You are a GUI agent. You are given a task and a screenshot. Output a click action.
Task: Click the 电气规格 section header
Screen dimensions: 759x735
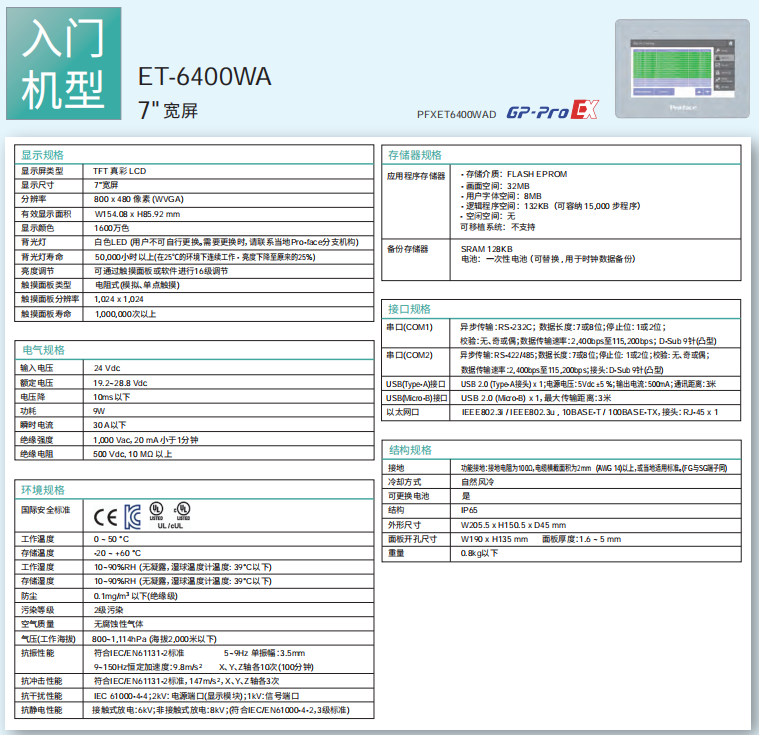(x=44, y=350)
